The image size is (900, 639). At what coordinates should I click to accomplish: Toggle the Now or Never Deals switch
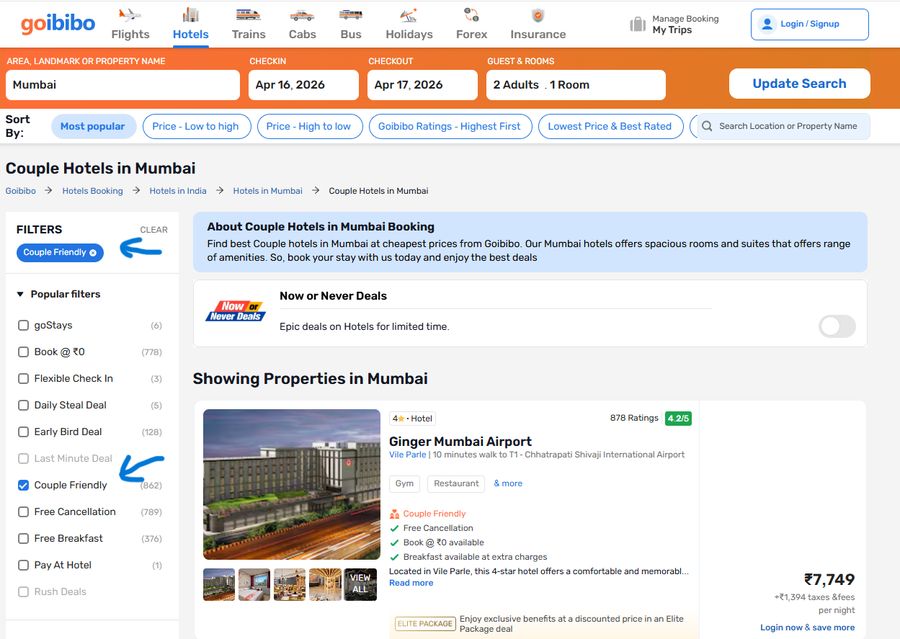[837, 326]
